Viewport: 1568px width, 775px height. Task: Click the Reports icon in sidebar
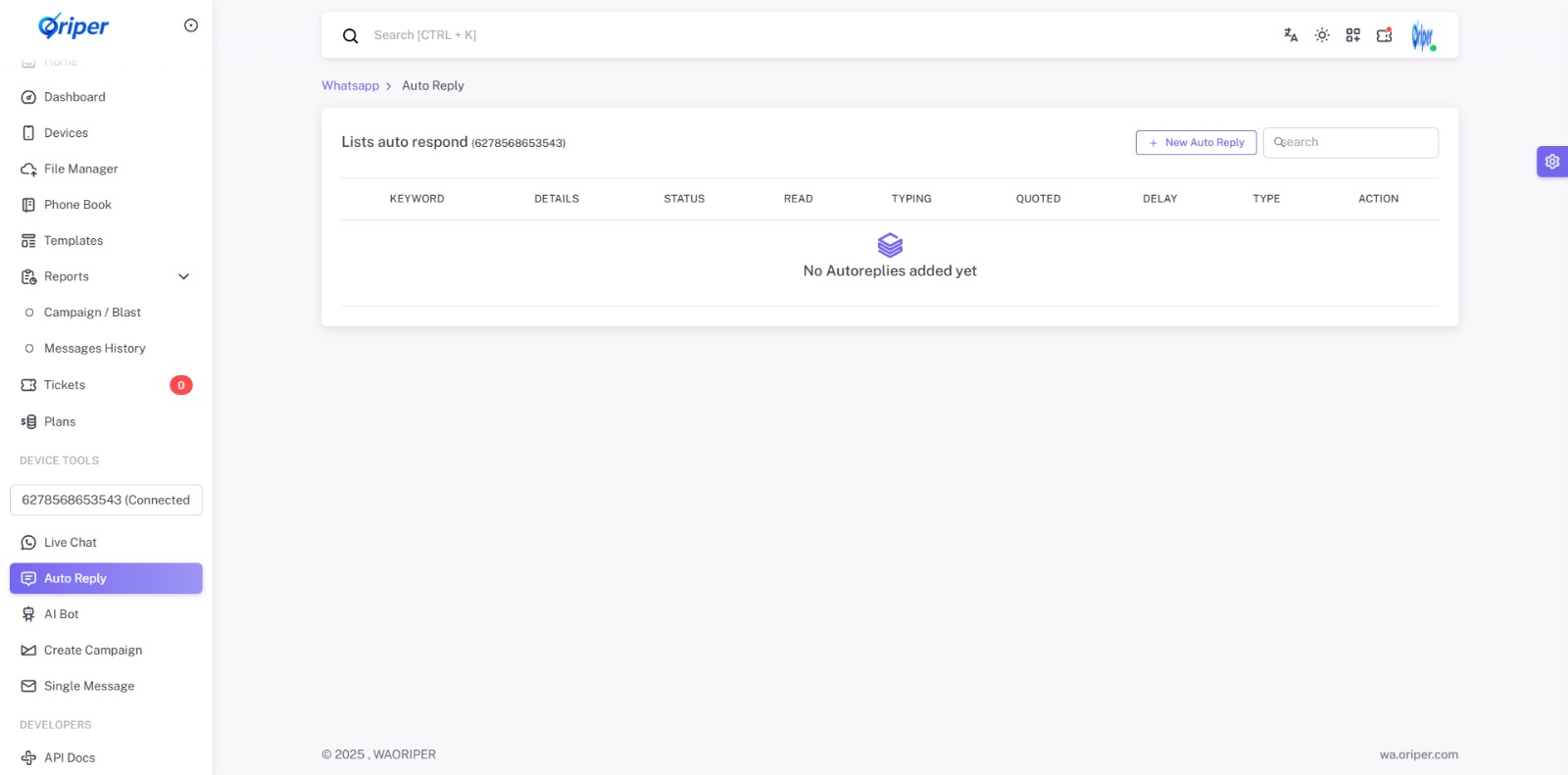pos(28,277)
